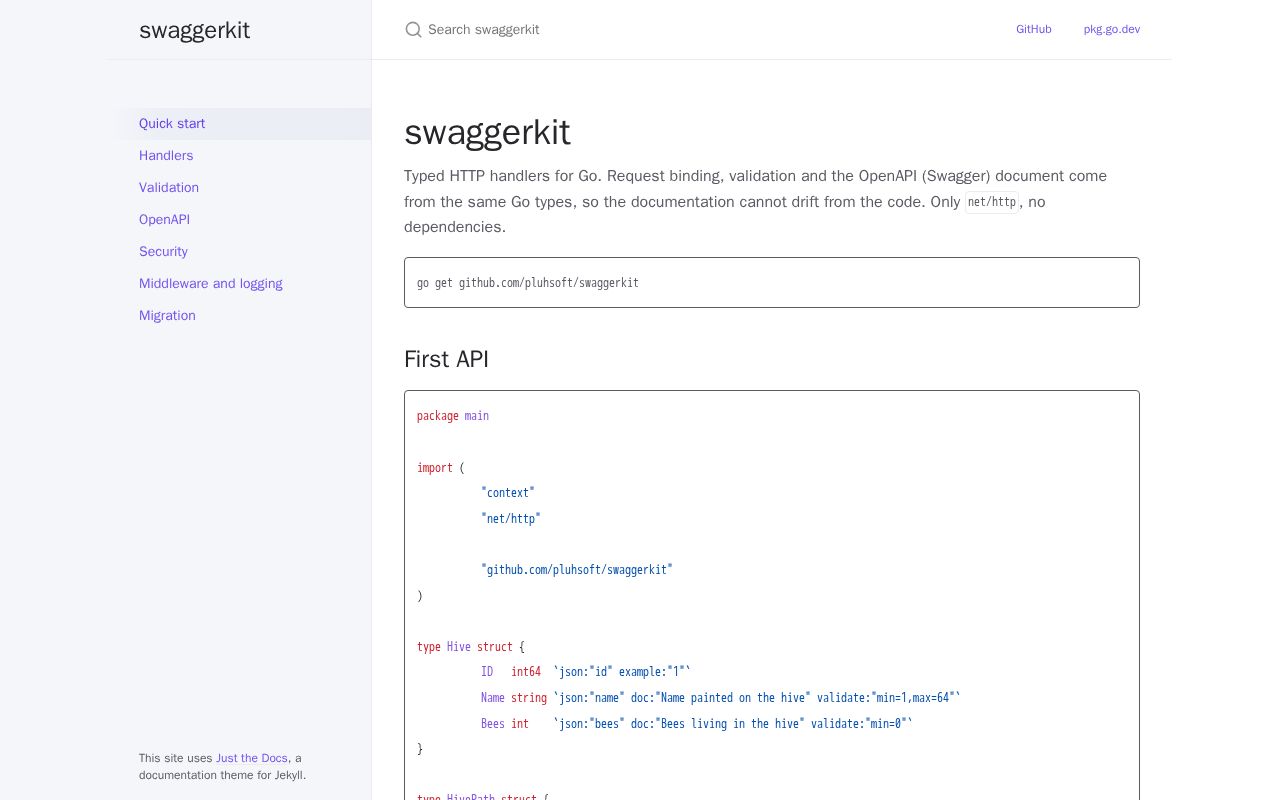Open the Handlers page

(240, 156)
